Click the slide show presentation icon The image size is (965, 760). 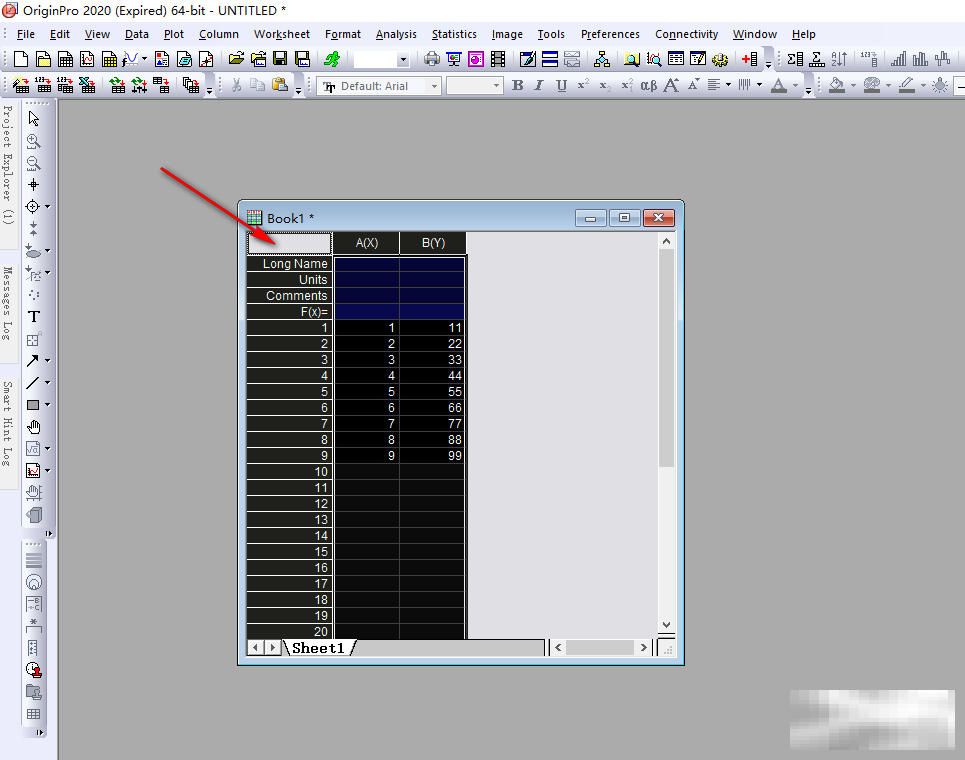[454, 59]
